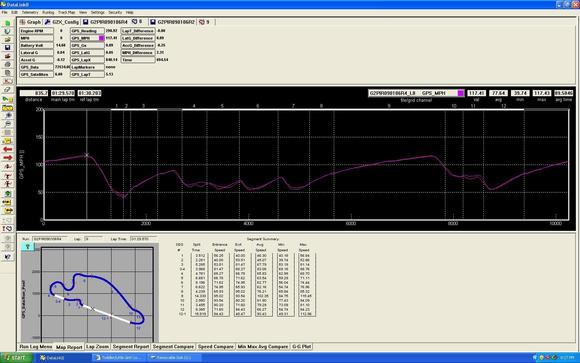Click the red left arrow toolbar icon
The width and height of the screenshot is (580, 363).
coord(7,149)
